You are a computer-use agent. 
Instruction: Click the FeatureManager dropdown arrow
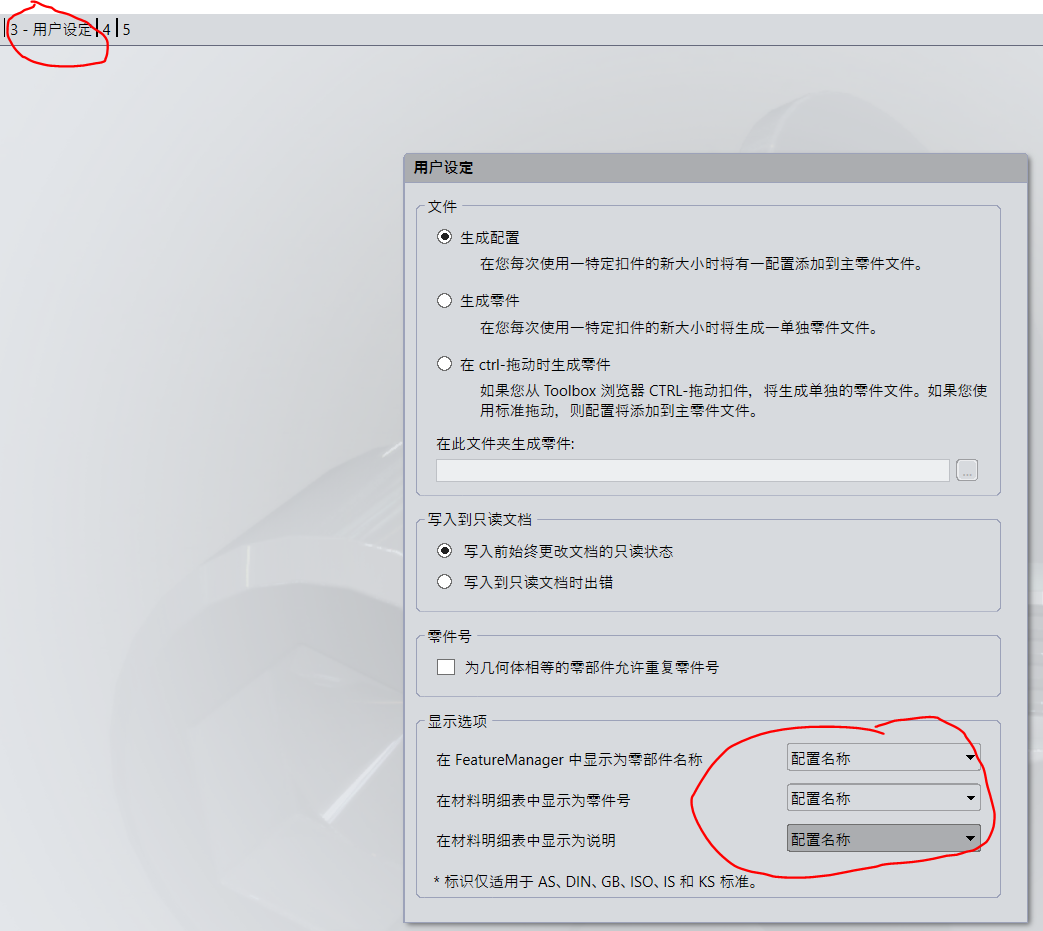970,757
